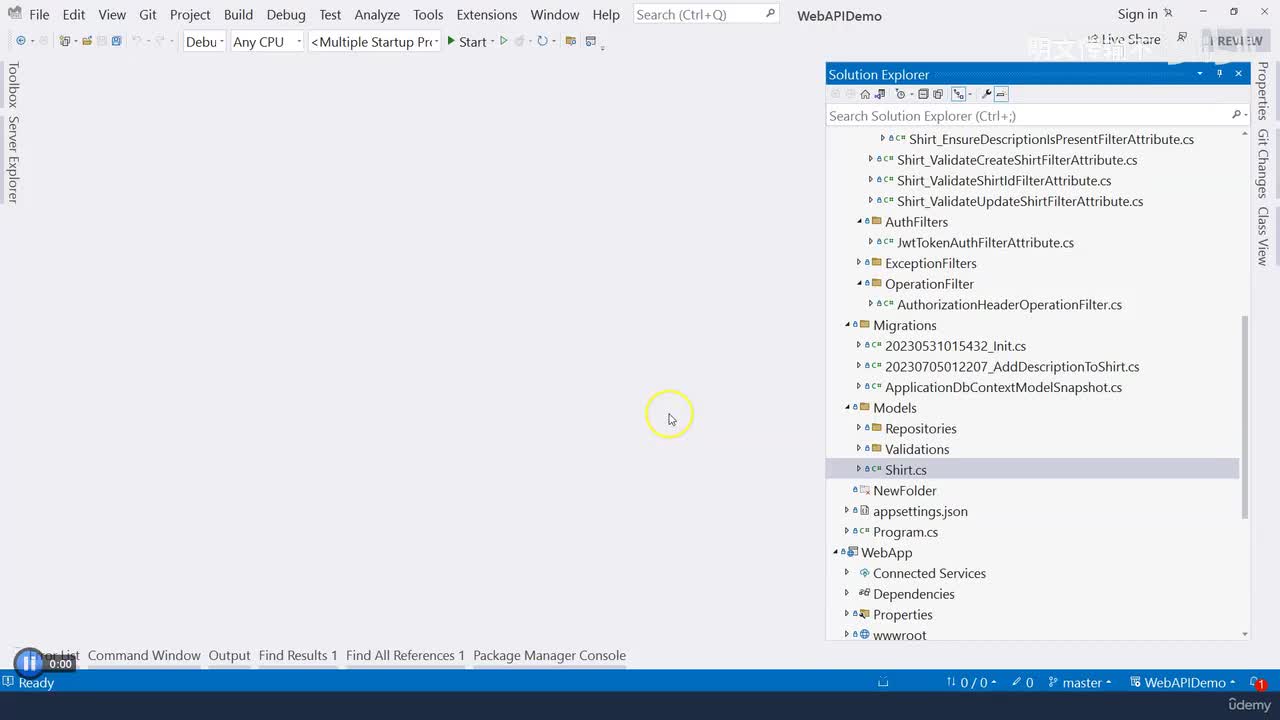
Task: Click the pencil pending changes indicator in the status bar
Action: coord(1022,683)
